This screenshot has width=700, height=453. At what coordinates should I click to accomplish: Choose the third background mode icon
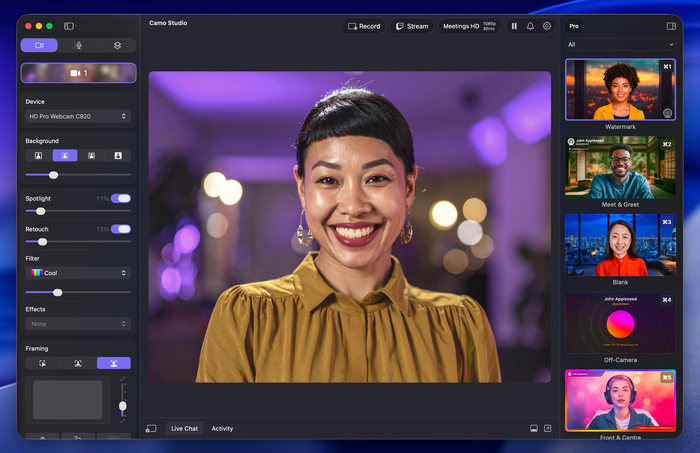click(92, 155)
